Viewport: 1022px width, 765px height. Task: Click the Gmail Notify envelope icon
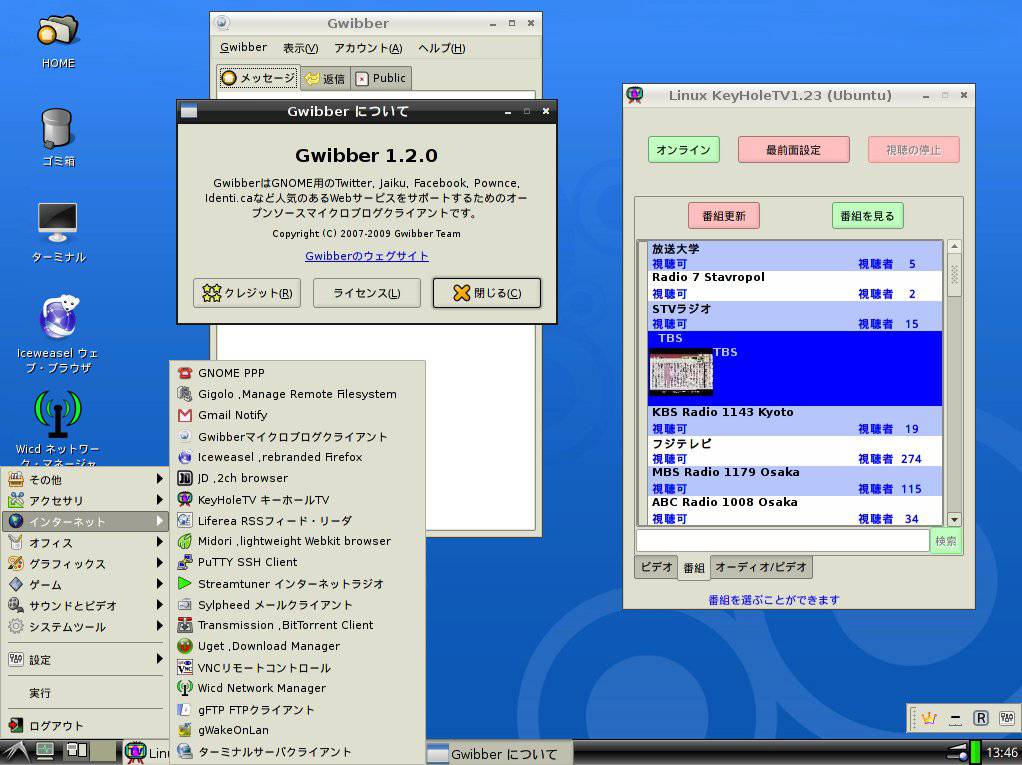pyautogui.click(x=185, y=415)
